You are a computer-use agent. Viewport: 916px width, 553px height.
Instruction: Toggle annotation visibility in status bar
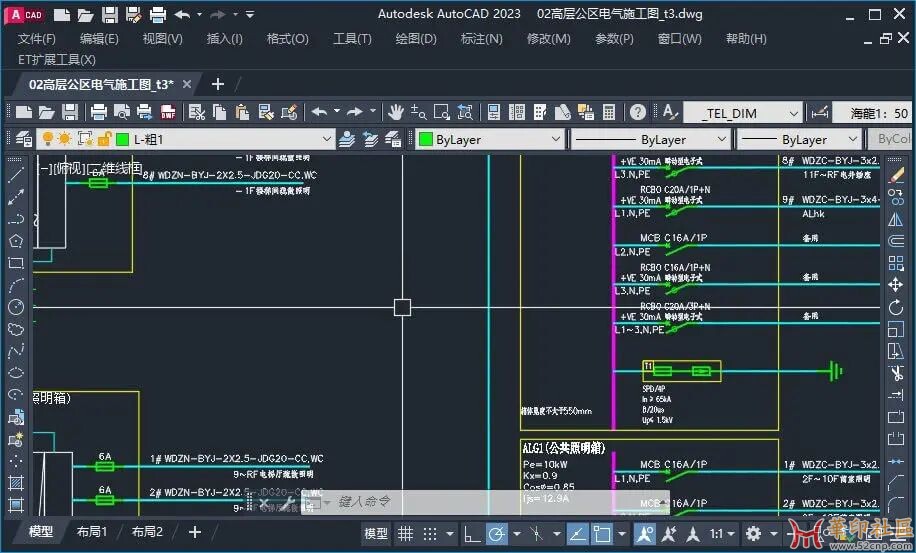[x=645, y=533]
